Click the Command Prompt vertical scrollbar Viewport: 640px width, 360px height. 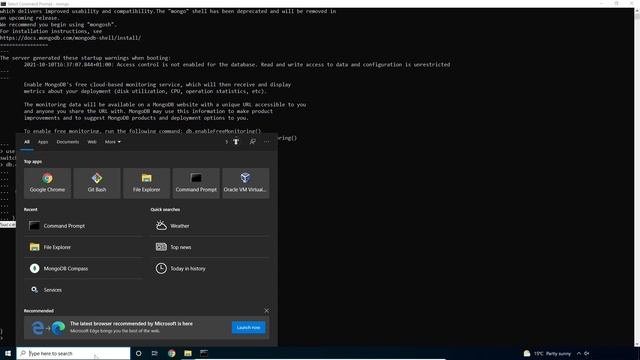tap(637, 177)
